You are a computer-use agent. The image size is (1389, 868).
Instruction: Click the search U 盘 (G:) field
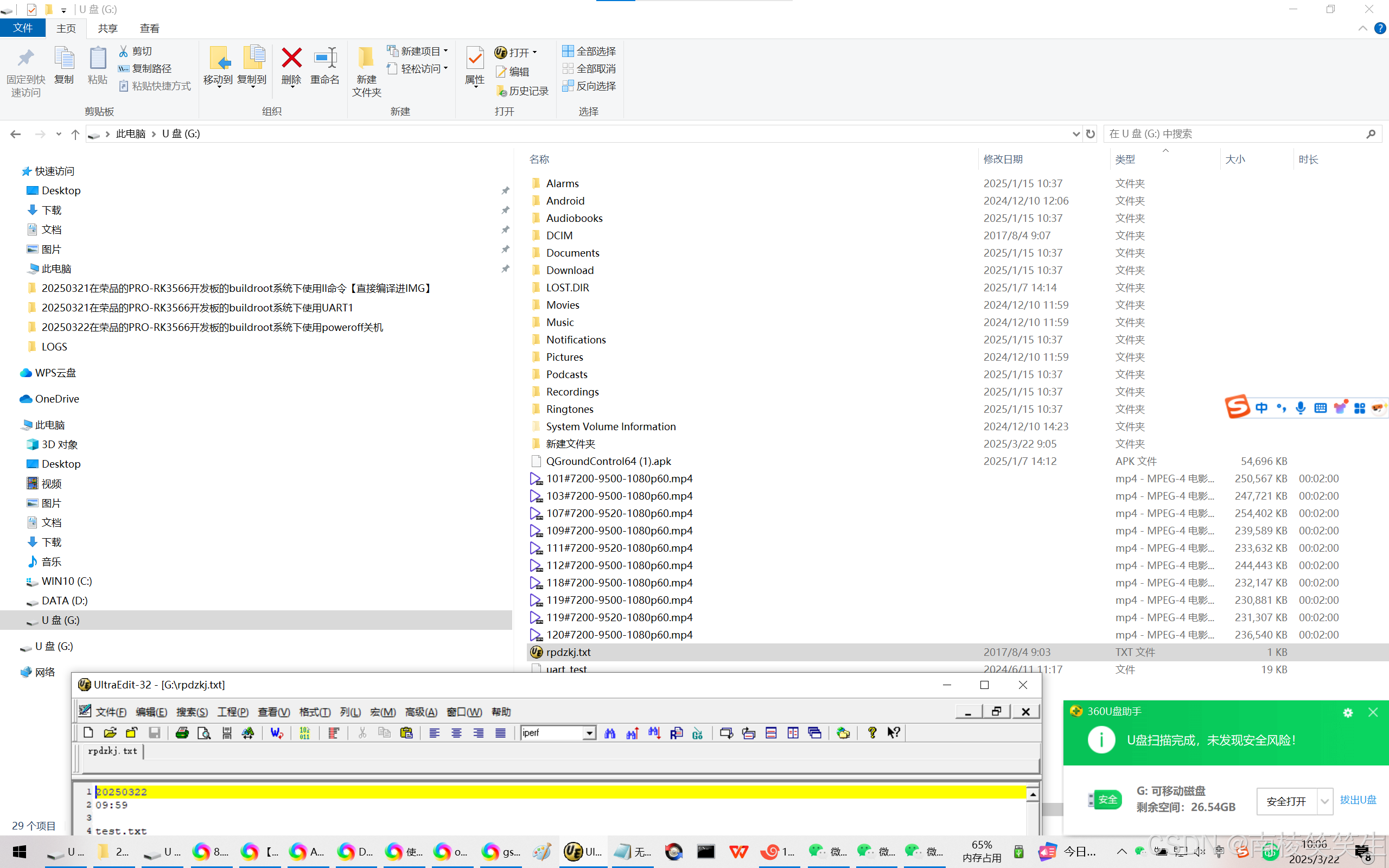[1234, 134]
